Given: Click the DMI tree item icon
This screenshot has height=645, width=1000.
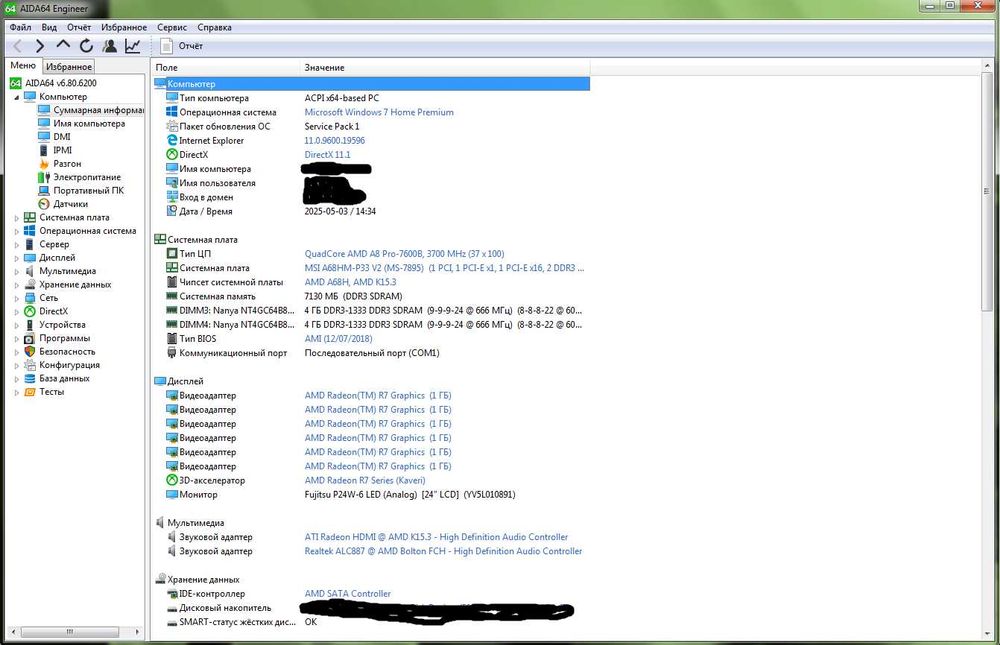Looking at the screenshot, I should click(x=43, y=137).
